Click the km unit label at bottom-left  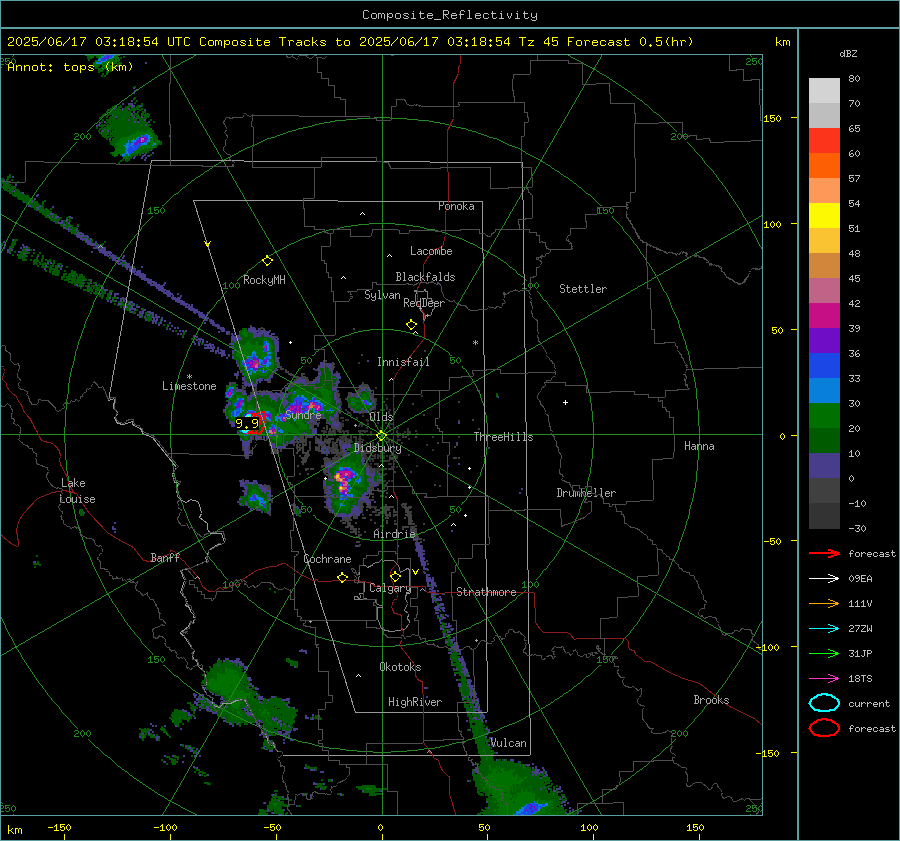pos(14,830)
